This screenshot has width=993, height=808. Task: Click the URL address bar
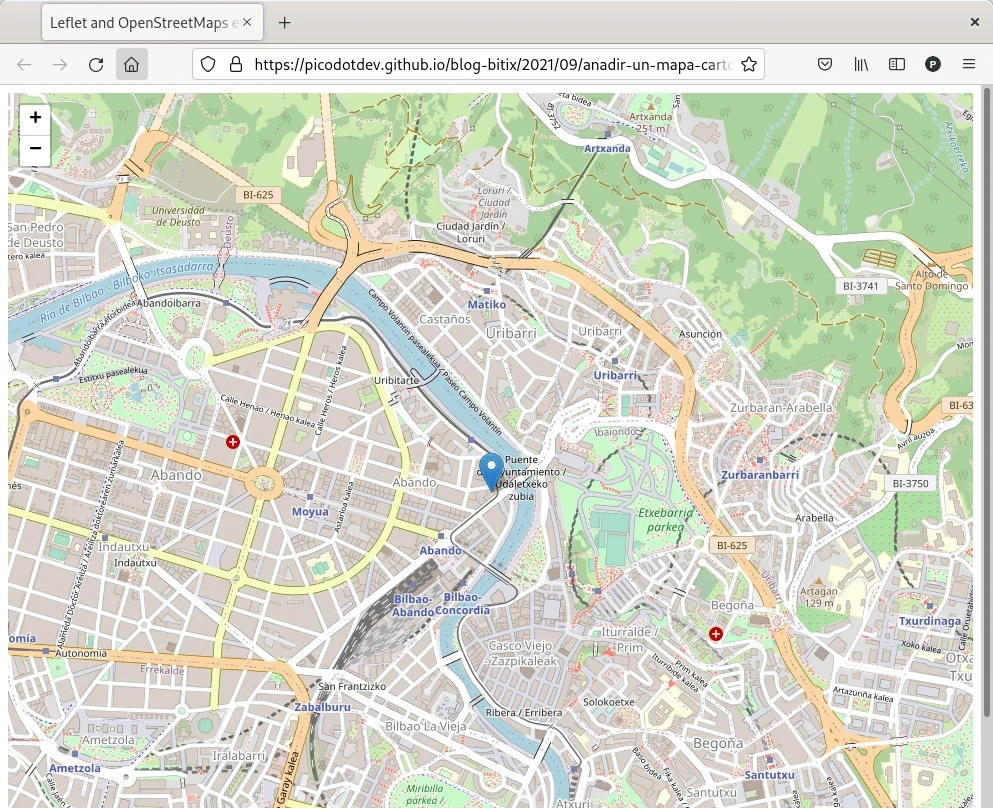pos(490,64)
